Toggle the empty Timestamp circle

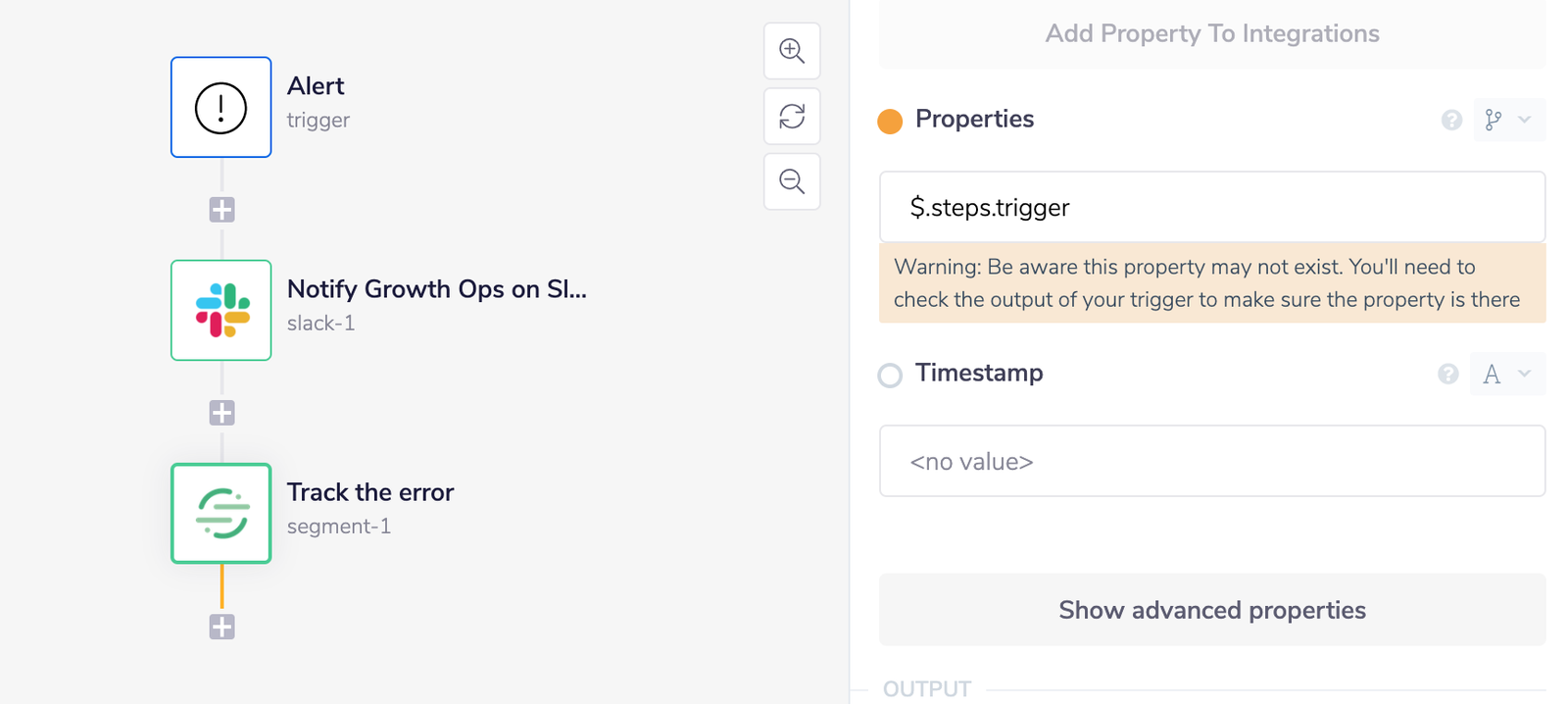(890, 376)
